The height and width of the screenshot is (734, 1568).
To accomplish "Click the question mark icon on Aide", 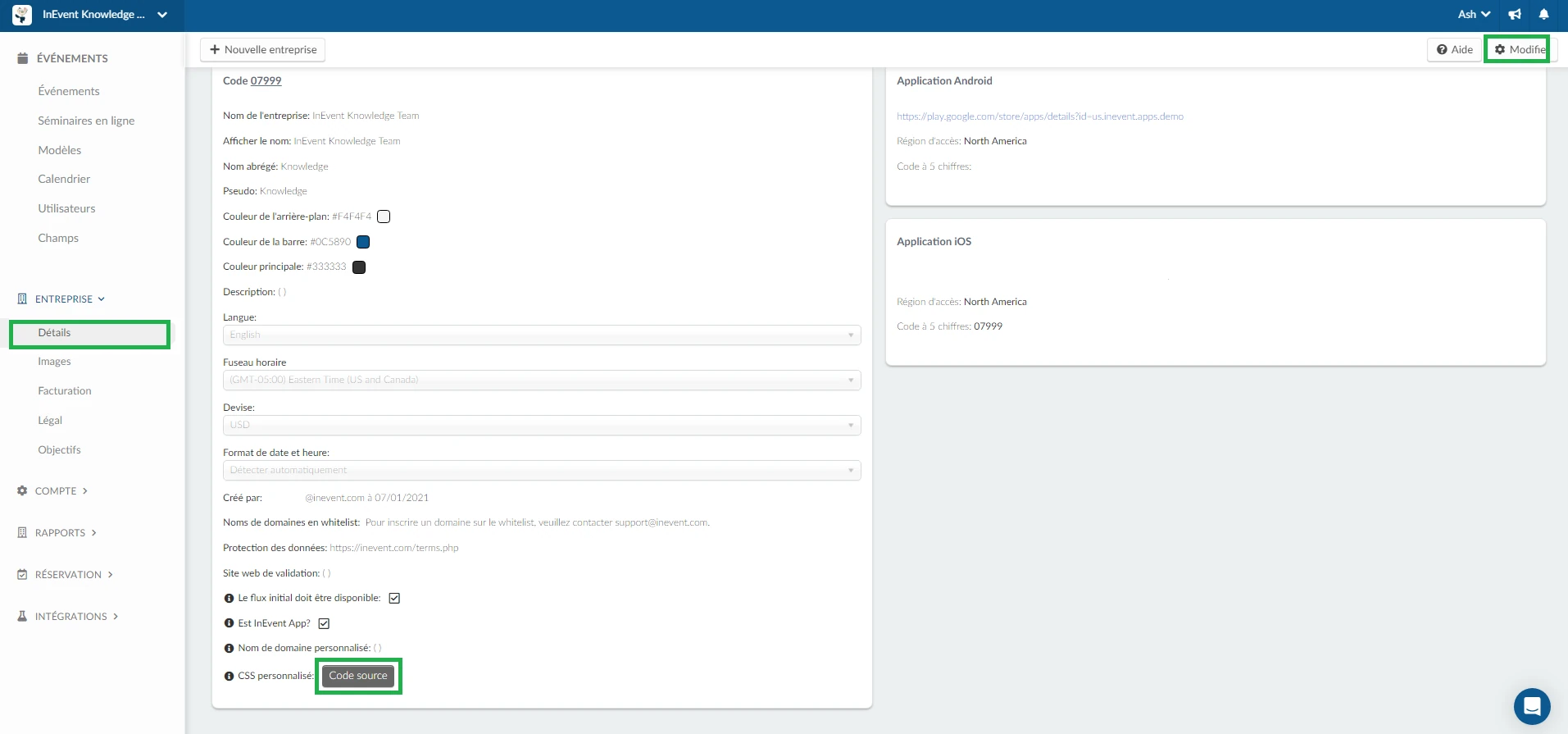I will click(1442, 50).
